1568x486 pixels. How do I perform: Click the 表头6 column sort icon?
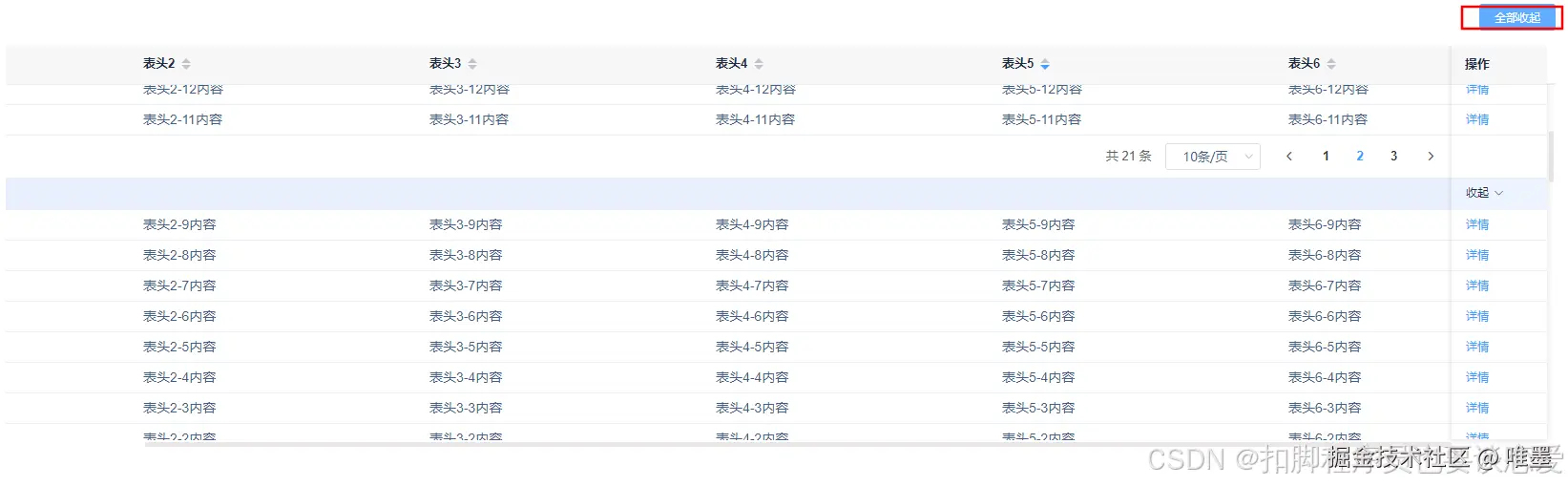(x=1331, y=64)
